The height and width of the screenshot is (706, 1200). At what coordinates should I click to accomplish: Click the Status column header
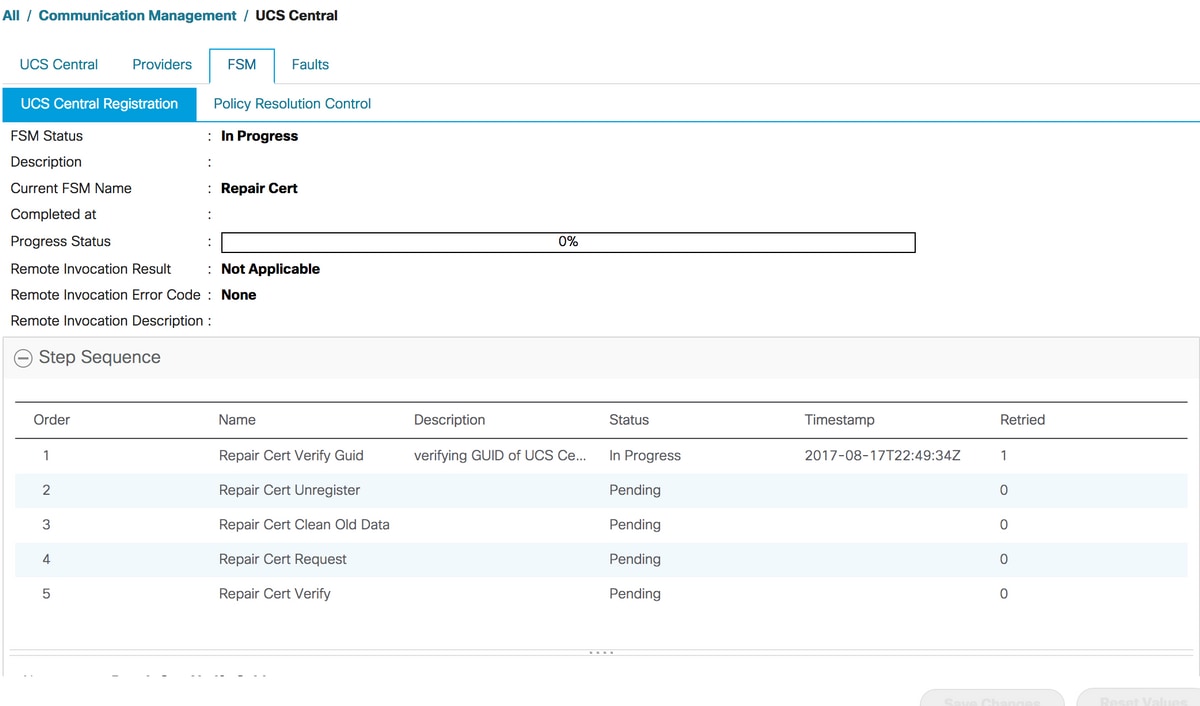628,420
